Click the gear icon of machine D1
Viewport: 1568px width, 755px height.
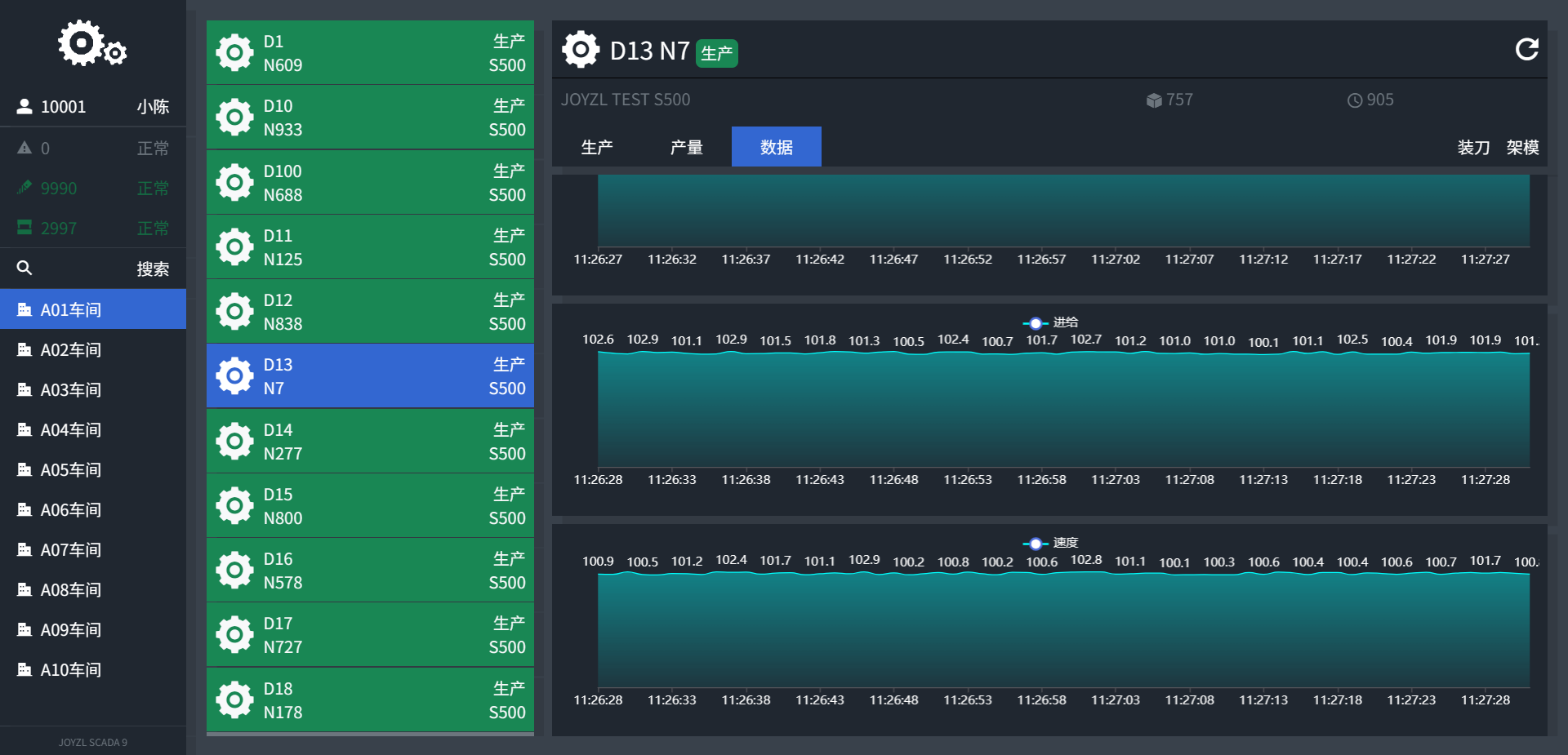pos(234,53)
